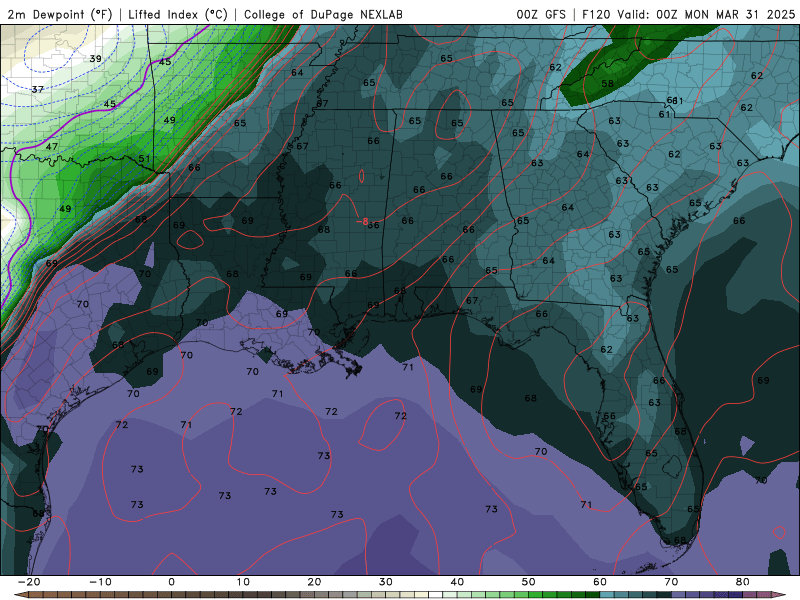
Task: Click the 40 label on the color scale
Action: [457, 582]
